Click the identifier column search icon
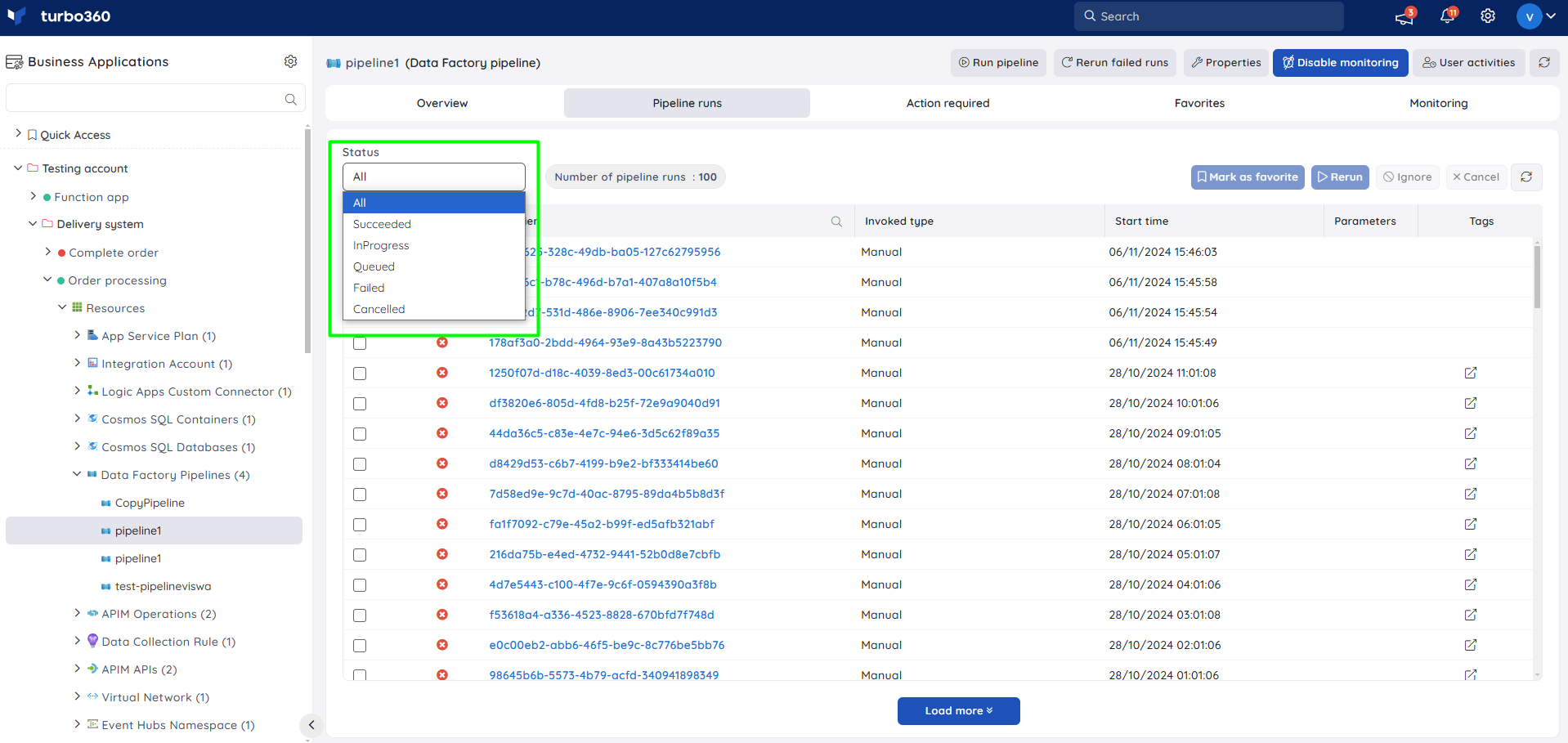The width and height of the screenshot is (1568, 743). 836,222
